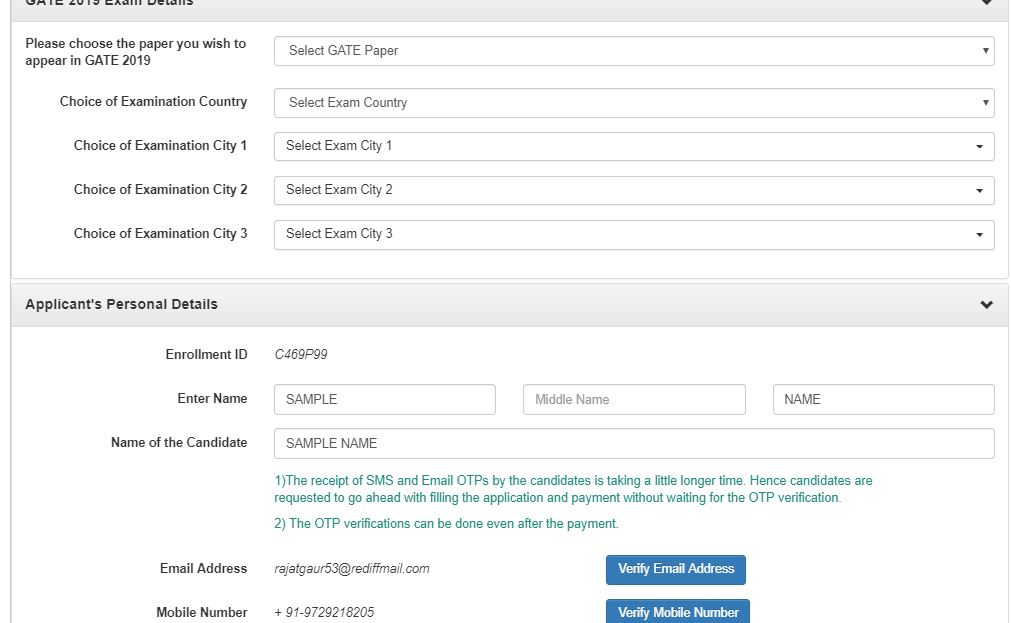
Task: Click the last name field containing NAME
Action: tap(883, 399)
